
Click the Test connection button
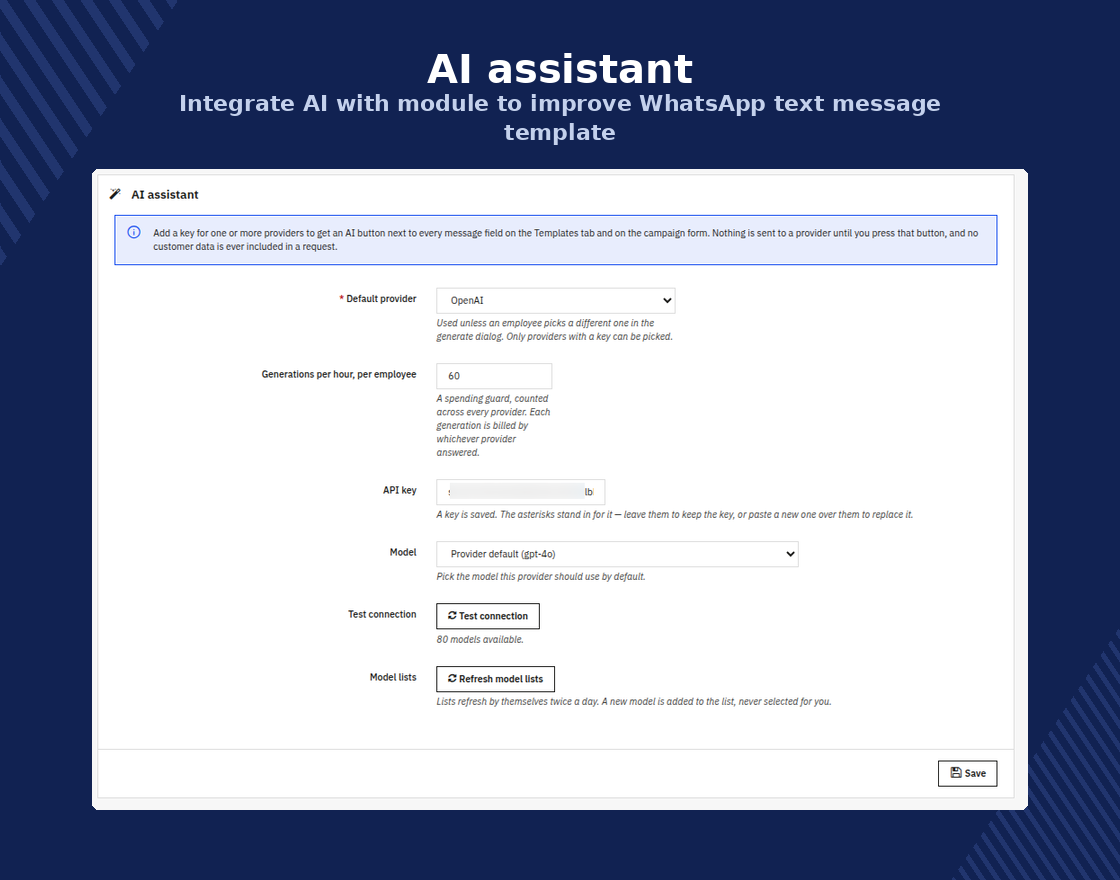(488, 616)
